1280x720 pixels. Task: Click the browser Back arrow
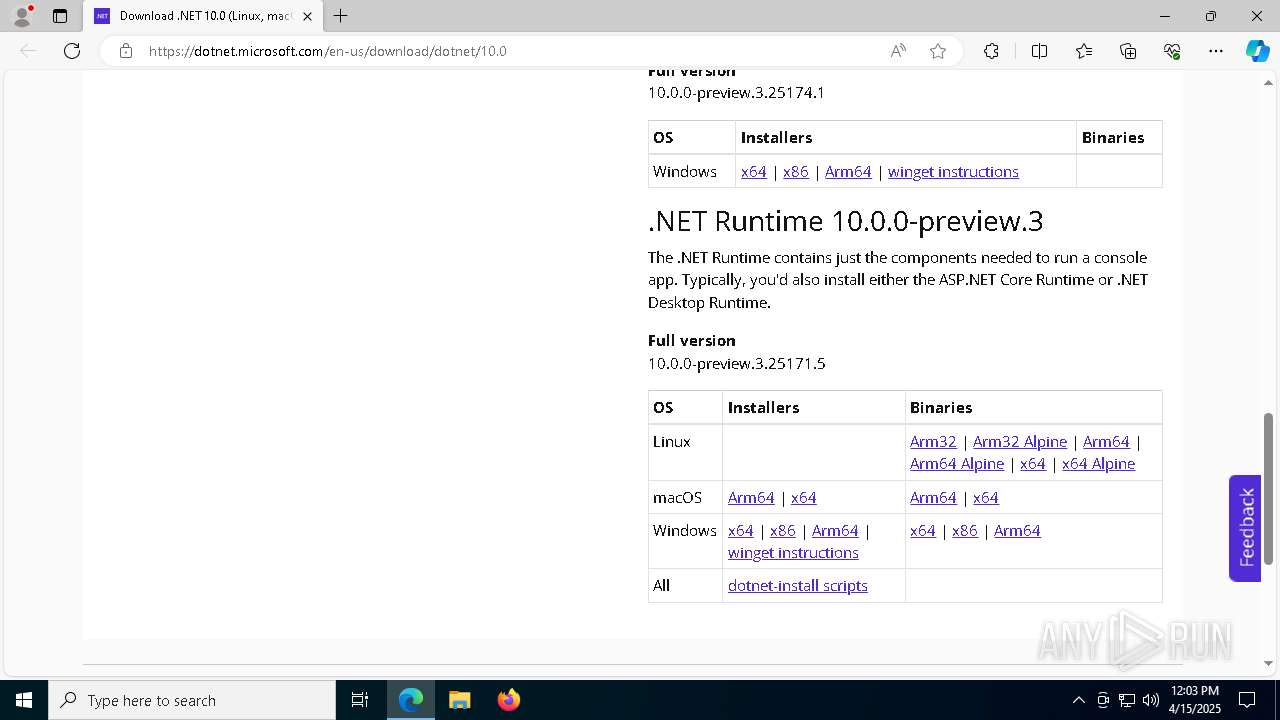pos(28,51)
